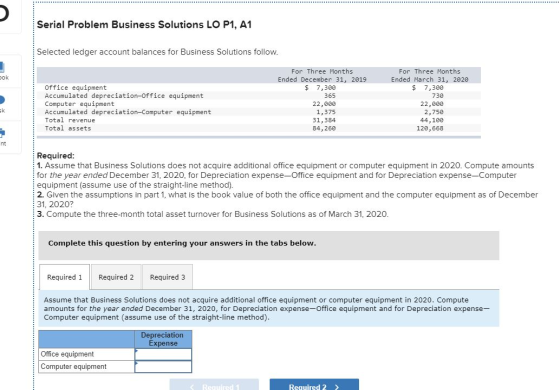Click the 365 accumulated depreciation value
The width and height of the screenshot is (560, 390).
[330, 96]
